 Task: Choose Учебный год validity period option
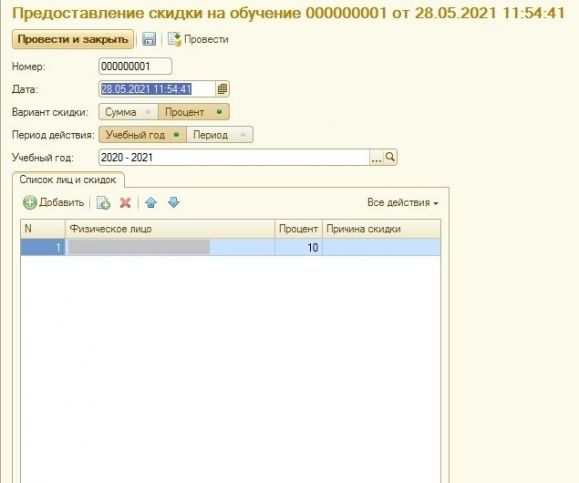(x=143, y=135)
